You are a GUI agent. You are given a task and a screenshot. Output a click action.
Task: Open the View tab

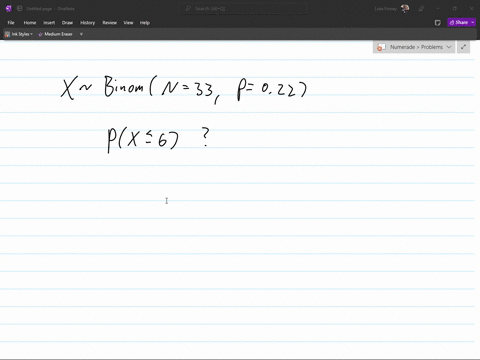coord(128,23)
